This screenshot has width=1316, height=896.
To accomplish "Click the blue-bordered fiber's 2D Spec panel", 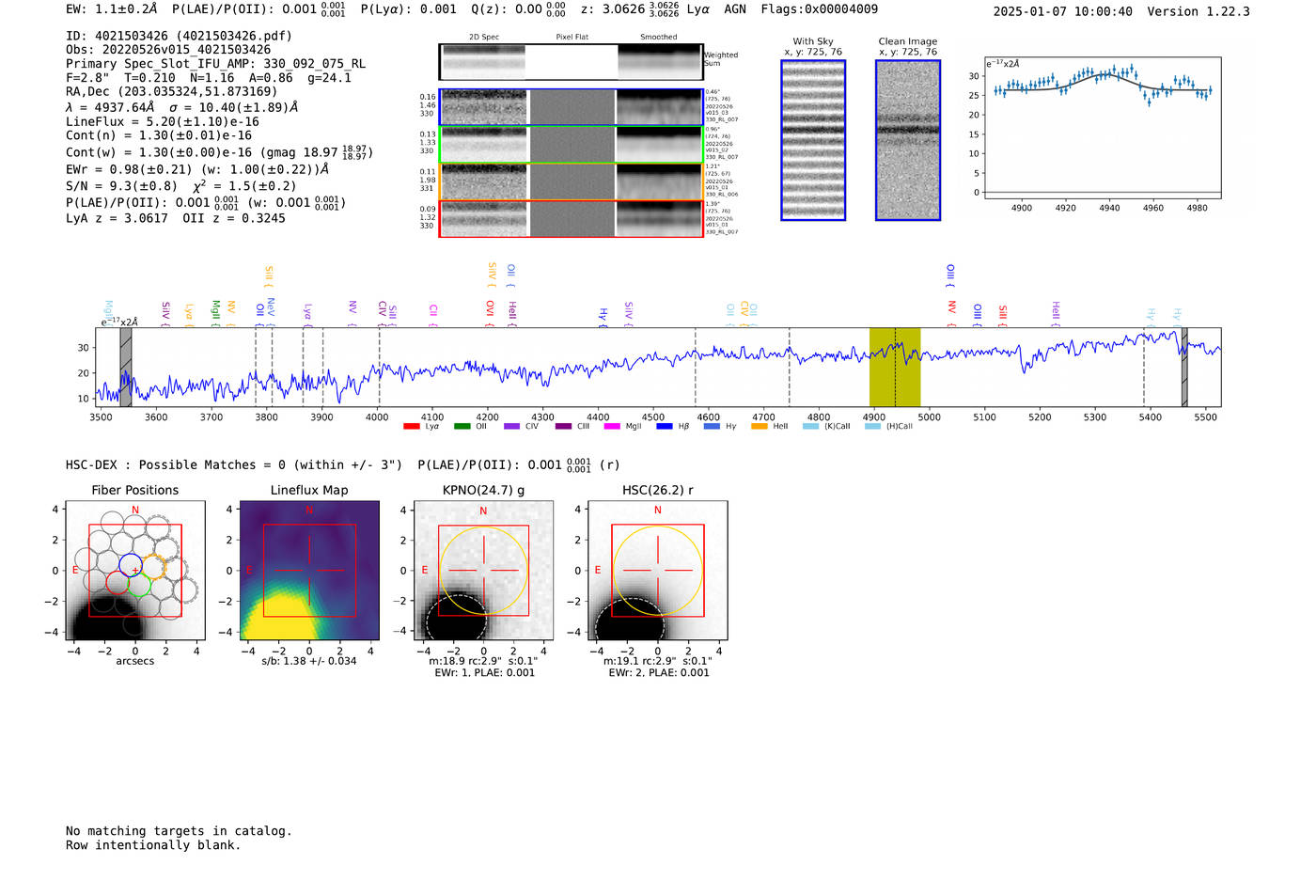I will coord(484,107).
